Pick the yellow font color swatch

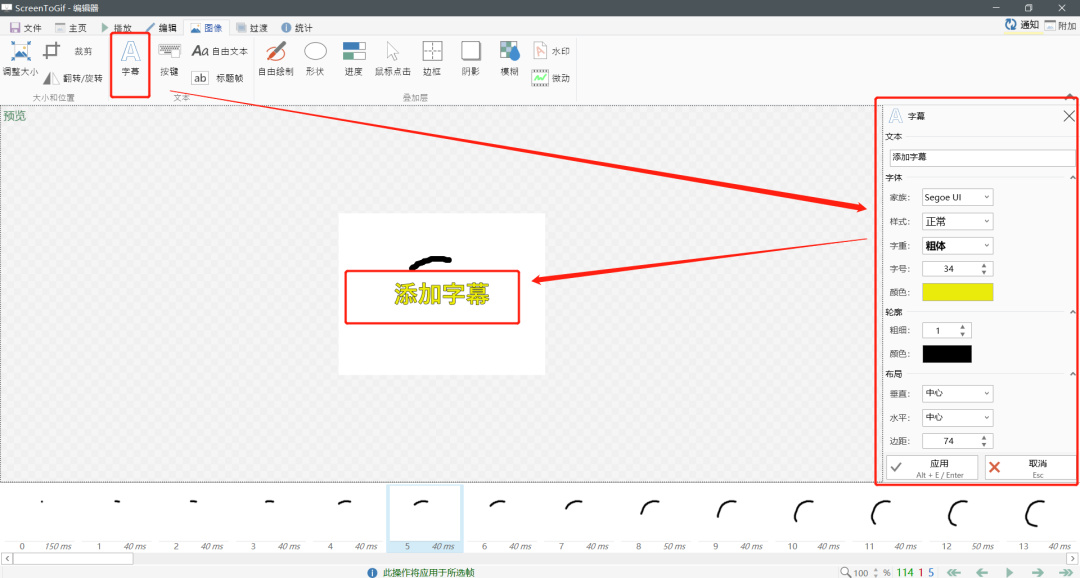click(x=957, y=292)
